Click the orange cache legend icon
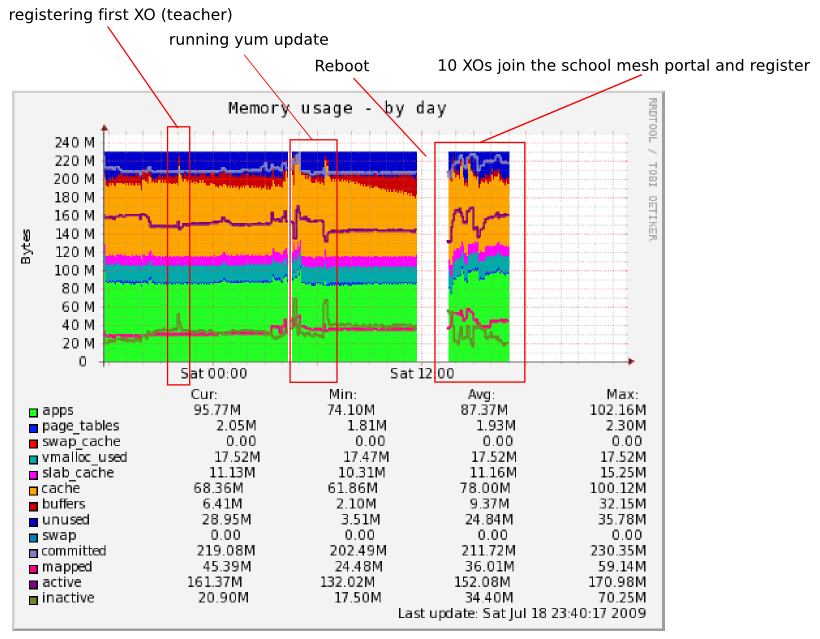Image resolution: width=820 pixels, height=639 pixels. (33, 489)
